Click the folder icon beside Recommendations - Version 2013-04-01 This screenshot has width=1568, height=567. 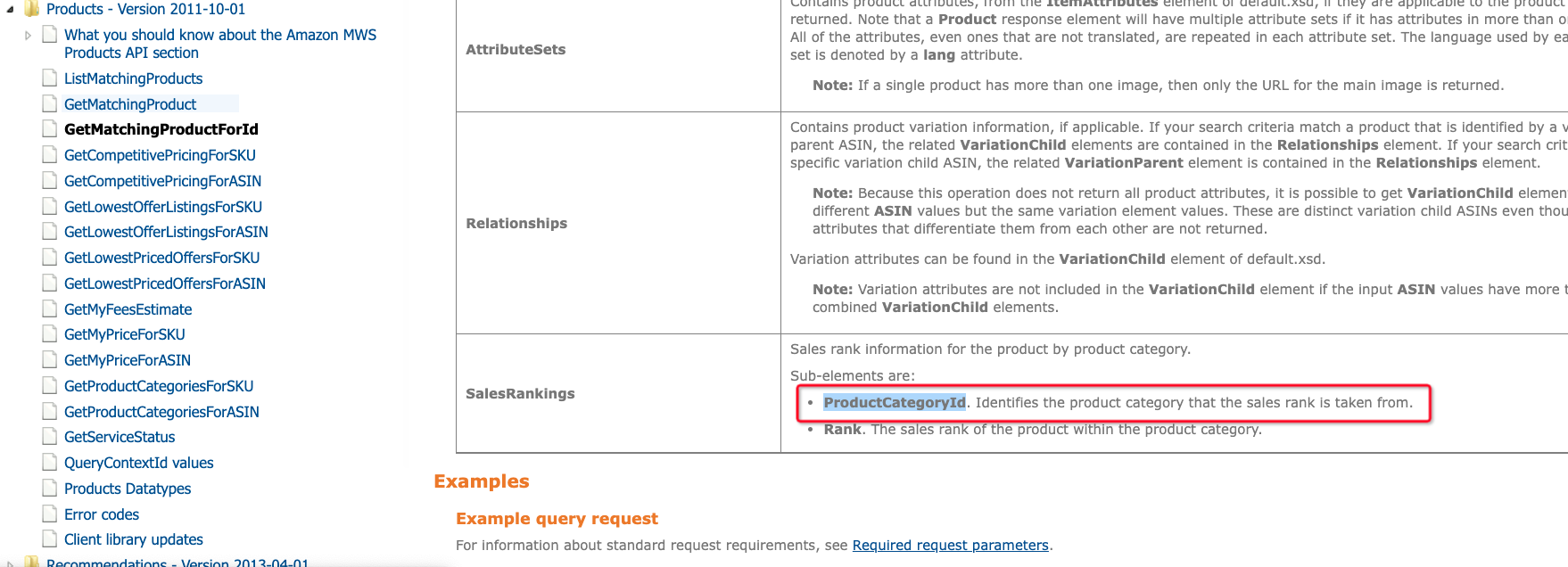point(31,563)
